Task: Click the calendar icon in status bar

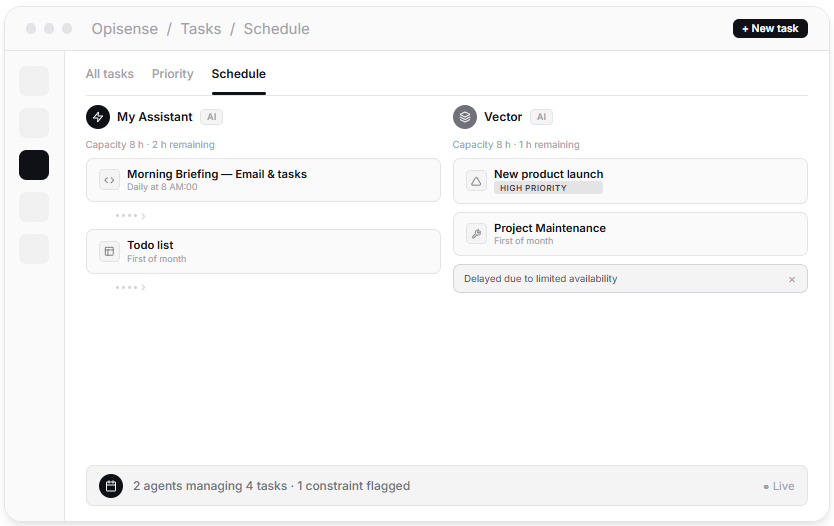Action: click(111, 486)
